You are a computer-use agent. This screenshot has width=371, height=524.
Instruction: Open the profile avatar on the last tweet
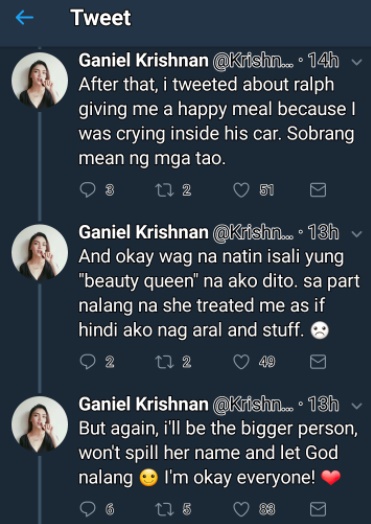pos(39,424)
